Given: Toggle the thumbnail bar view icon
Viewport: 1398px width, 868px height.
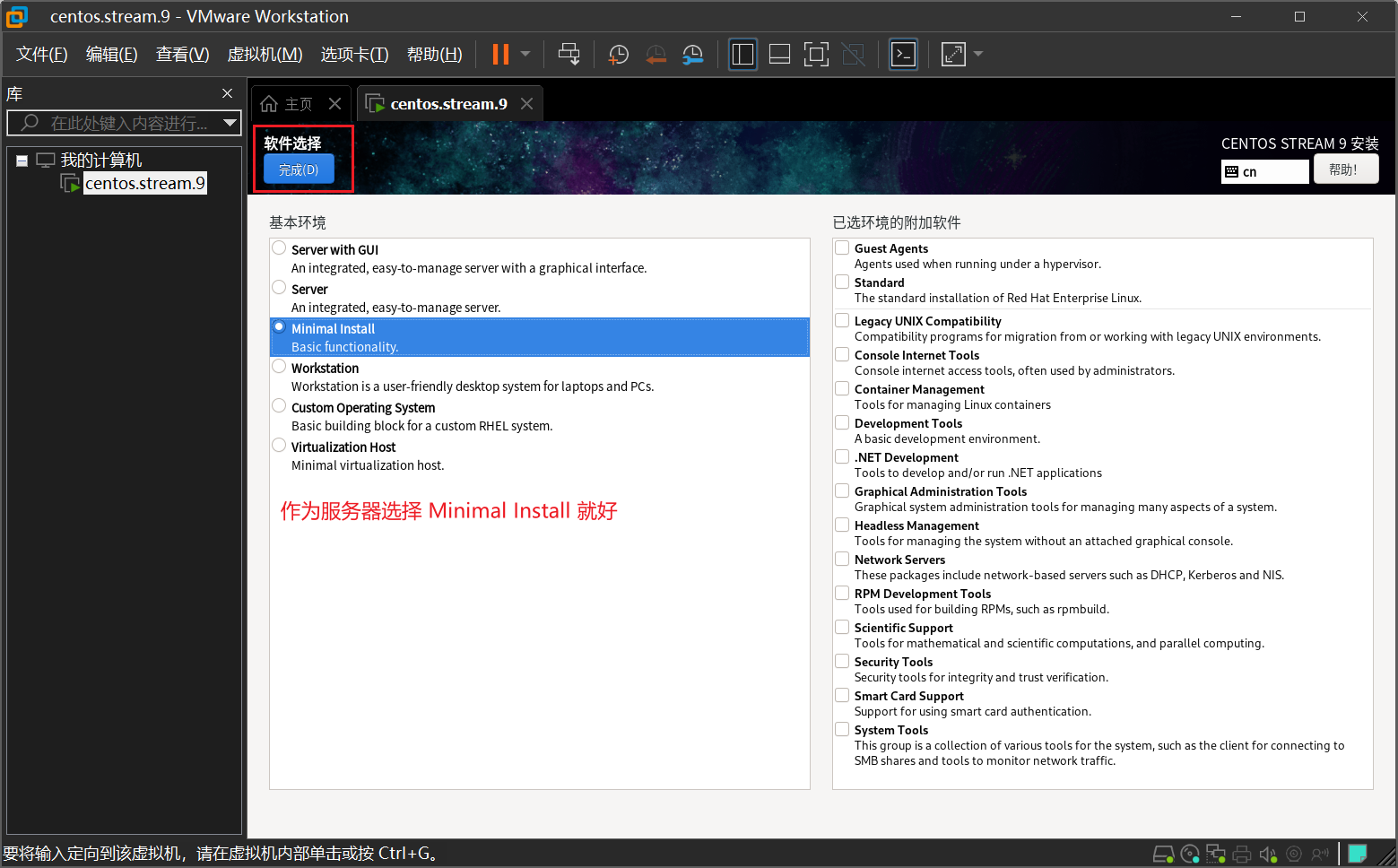Looking at the screenshot, I should tap(779, 54).
